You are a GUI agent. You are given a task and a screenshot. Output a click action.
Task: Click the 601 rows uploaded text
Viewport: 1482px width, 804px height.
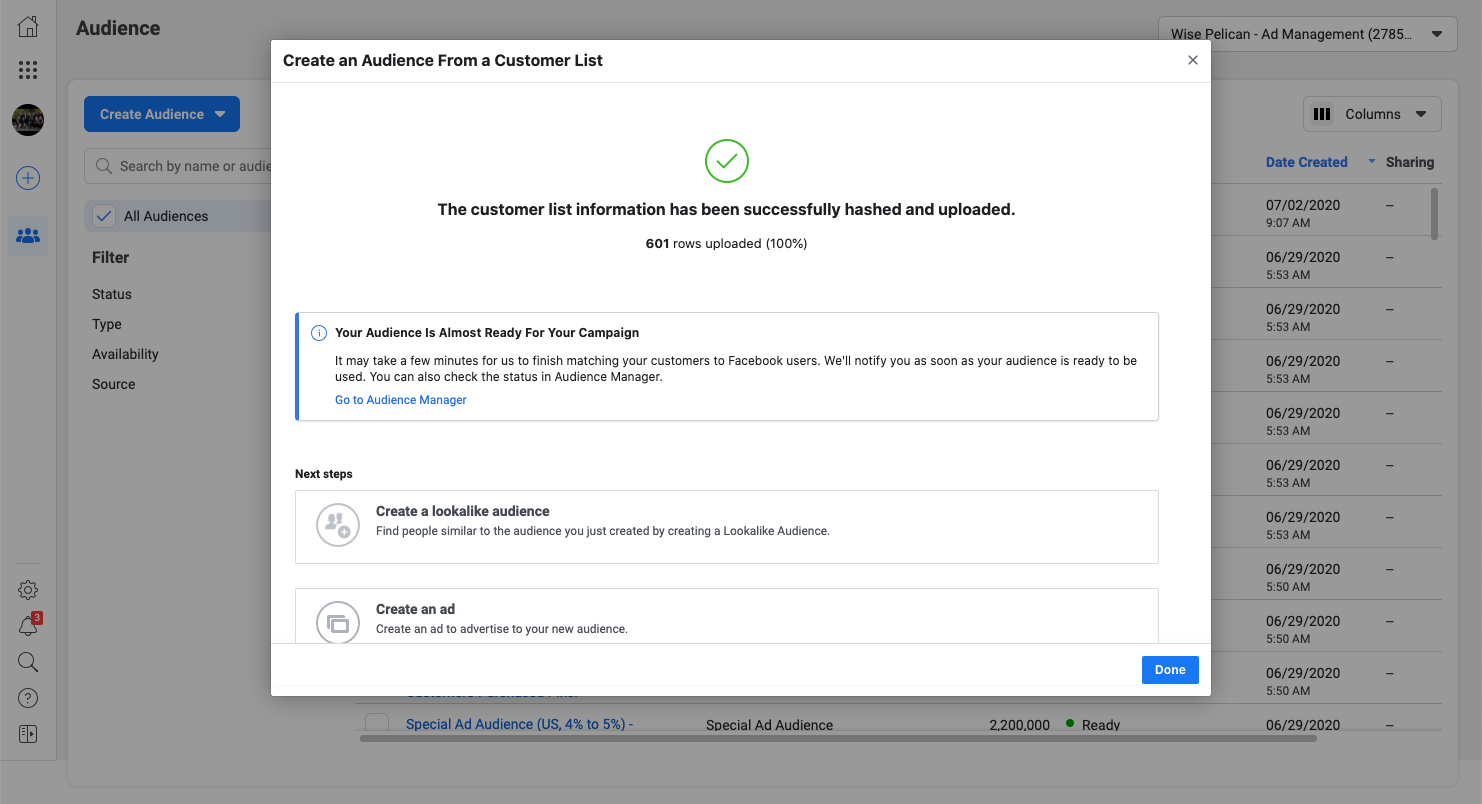[726, 243]
